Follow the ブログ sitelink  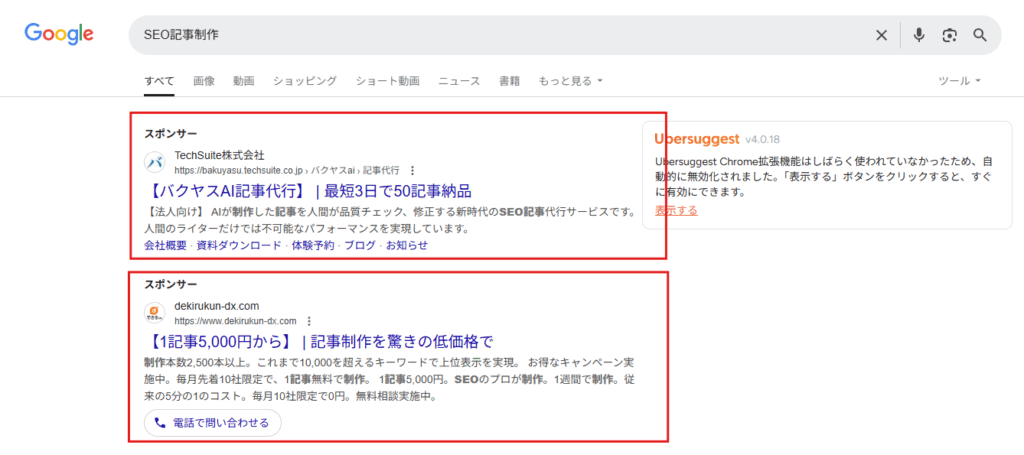360,245
